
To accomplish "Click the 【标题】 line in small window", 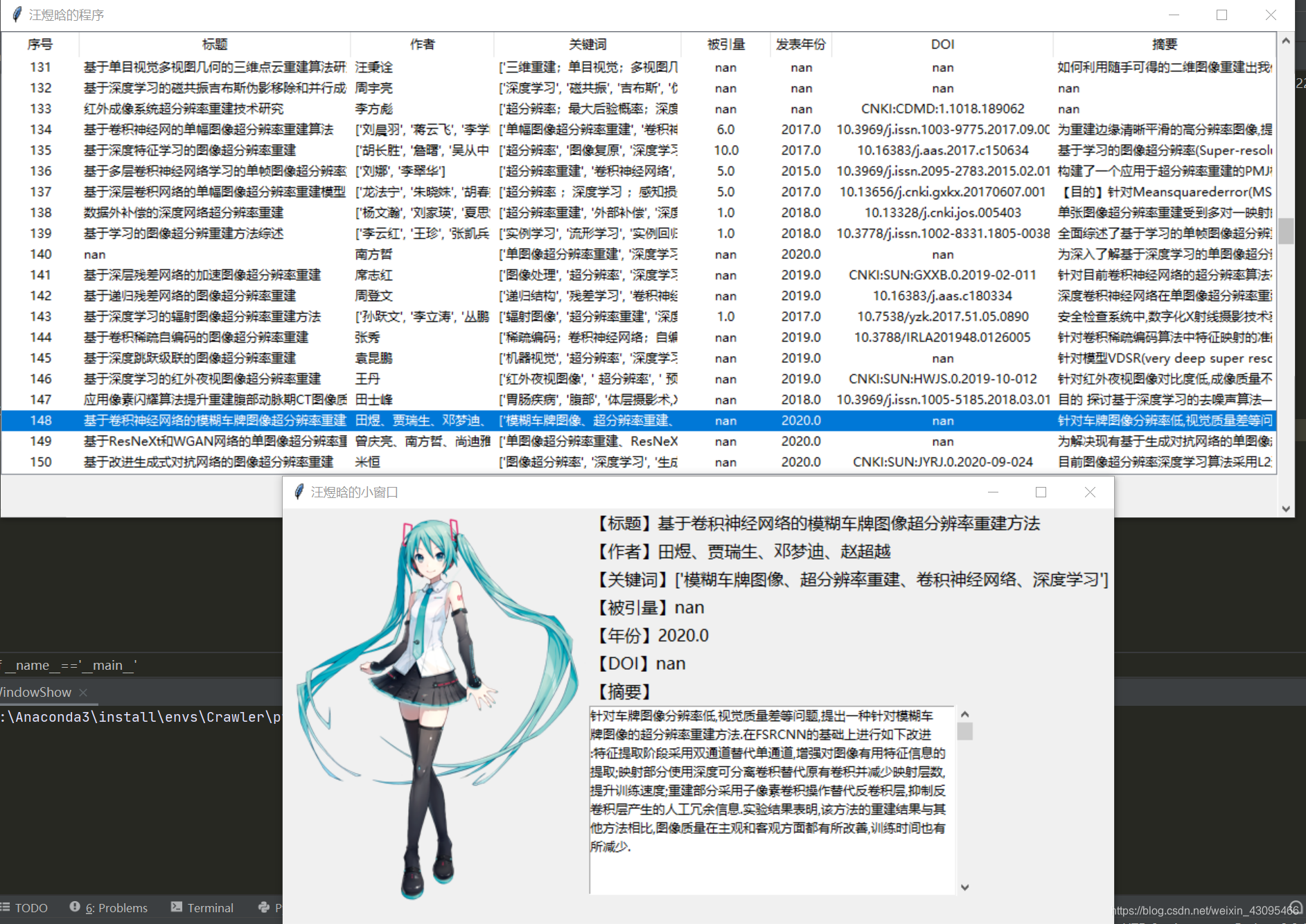I will pos(818,524).
